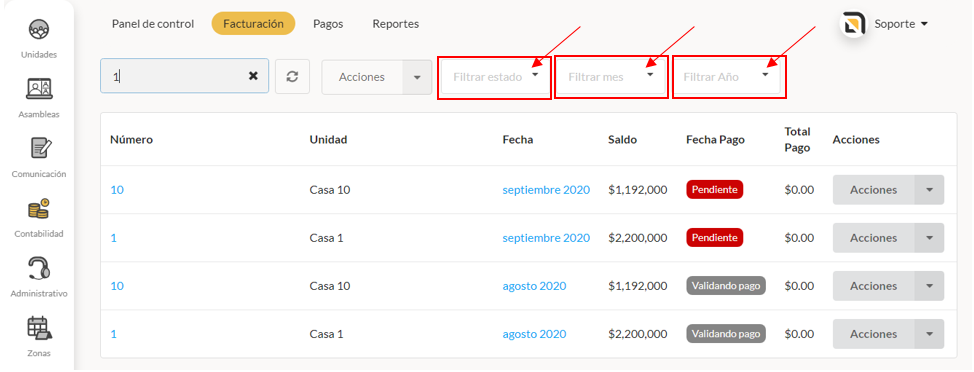Open the Reportes tab

point(396,24)
